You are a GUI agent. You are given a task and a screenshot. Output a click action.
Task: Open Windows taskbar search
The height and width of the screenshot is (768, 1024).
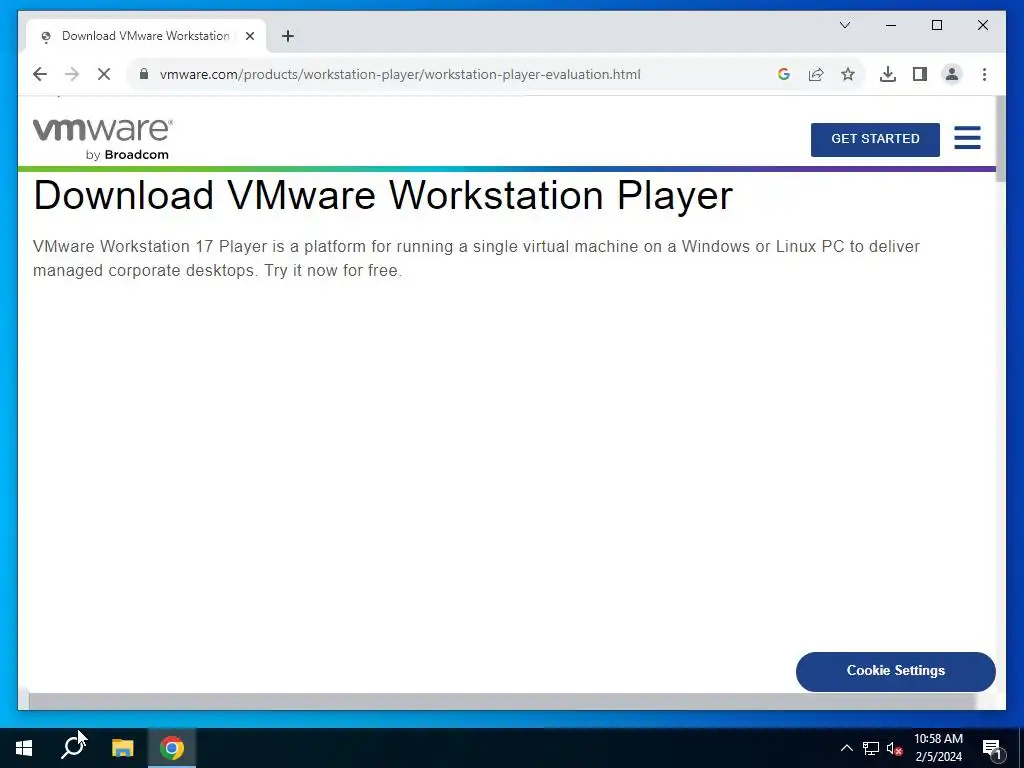pyautogui.click(x=73, y=748)
